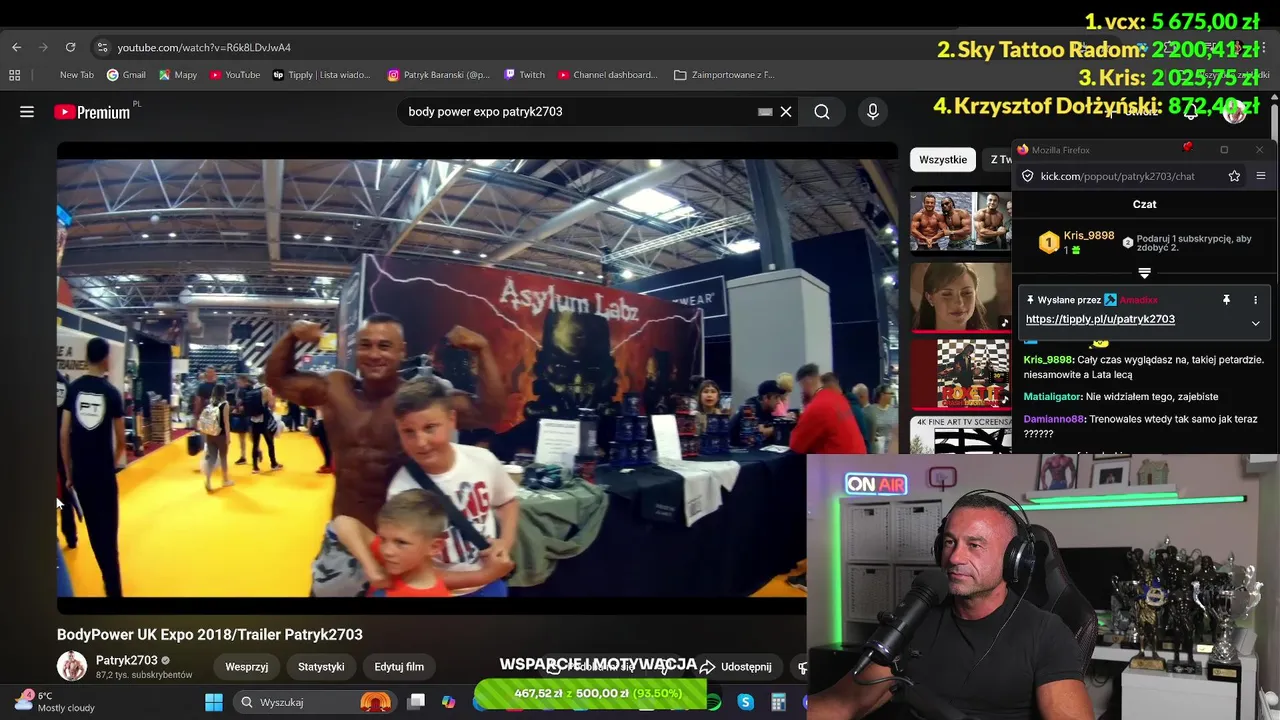Open the on-screen keyboard icon in search box
1280x720 pixels.
[x=765, y=112]
